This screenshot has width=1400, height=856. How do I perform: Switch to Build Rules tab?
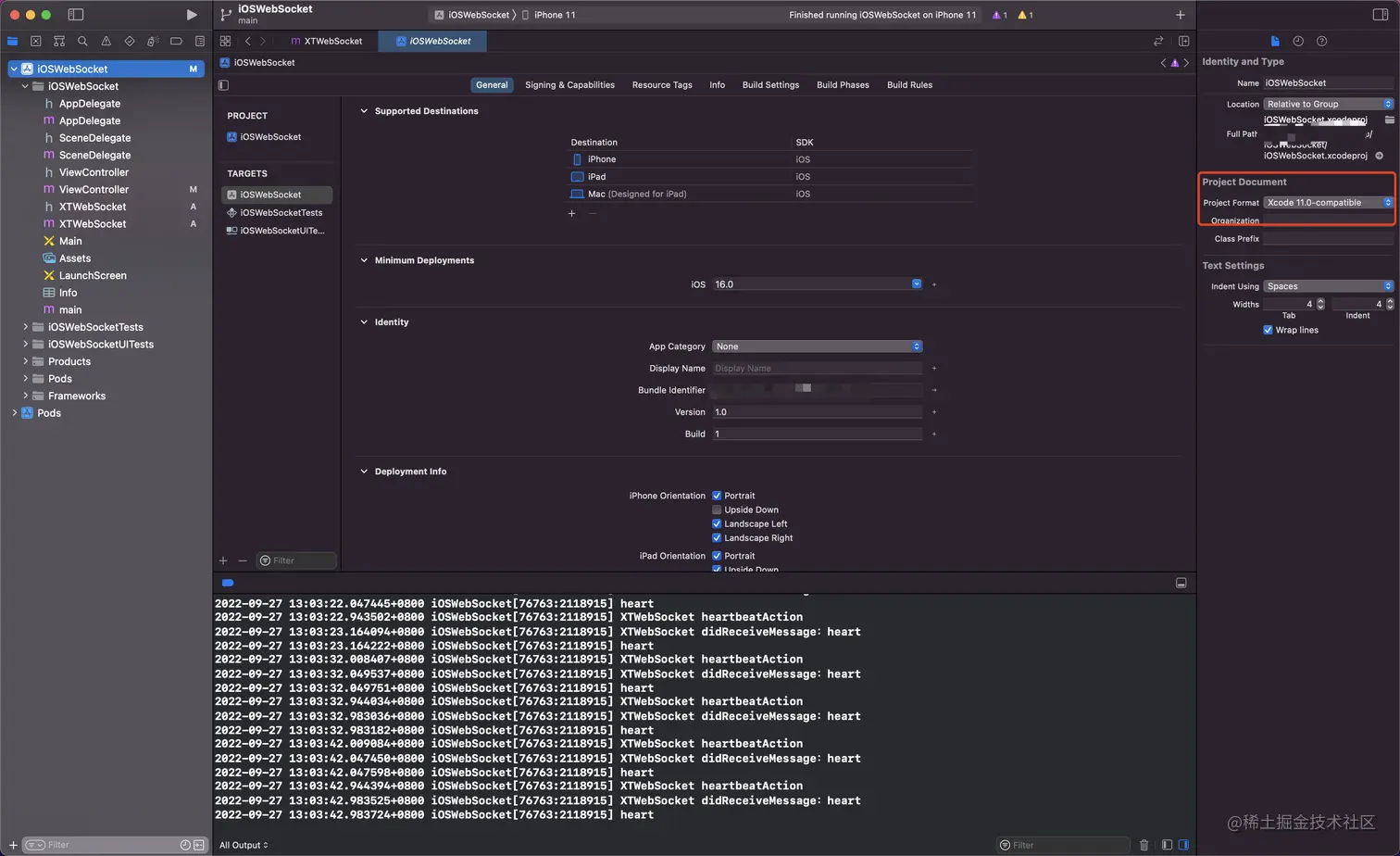click(x=909, y=84)
